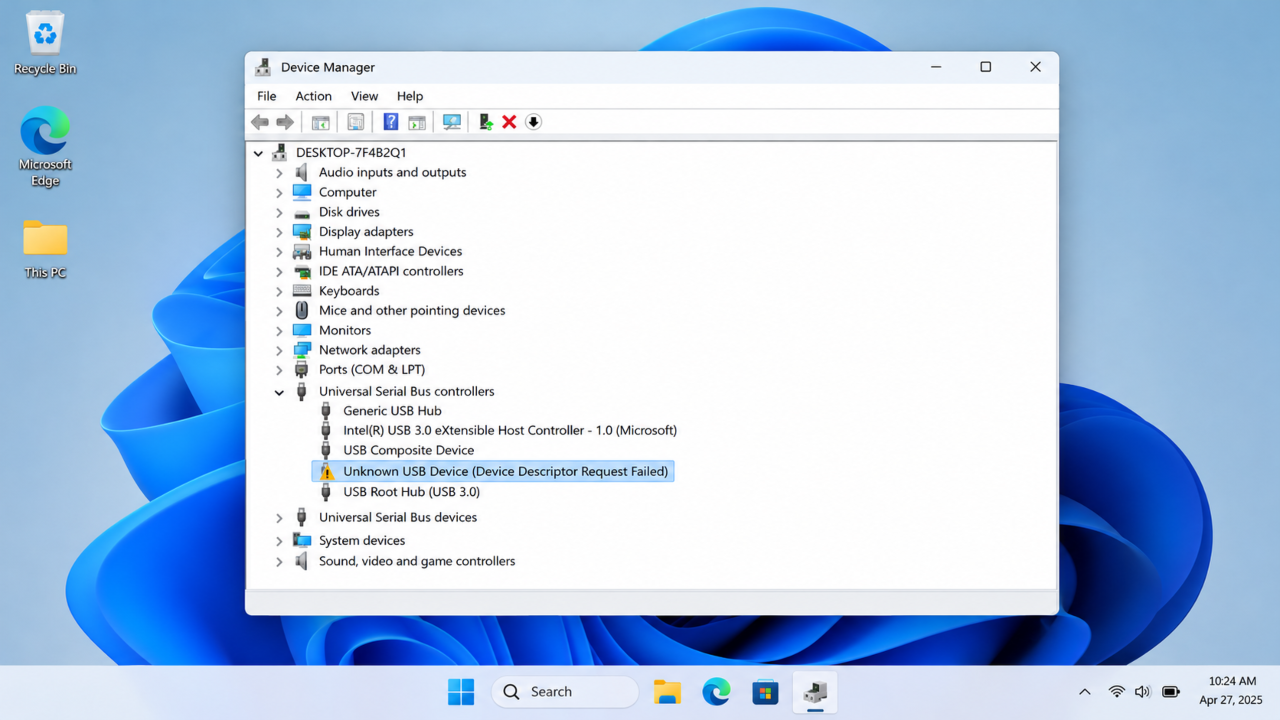This screenshot has height=720, width=1280.
Task: Click the Properties toolbar icon
Action: click(x=356, y=122)
